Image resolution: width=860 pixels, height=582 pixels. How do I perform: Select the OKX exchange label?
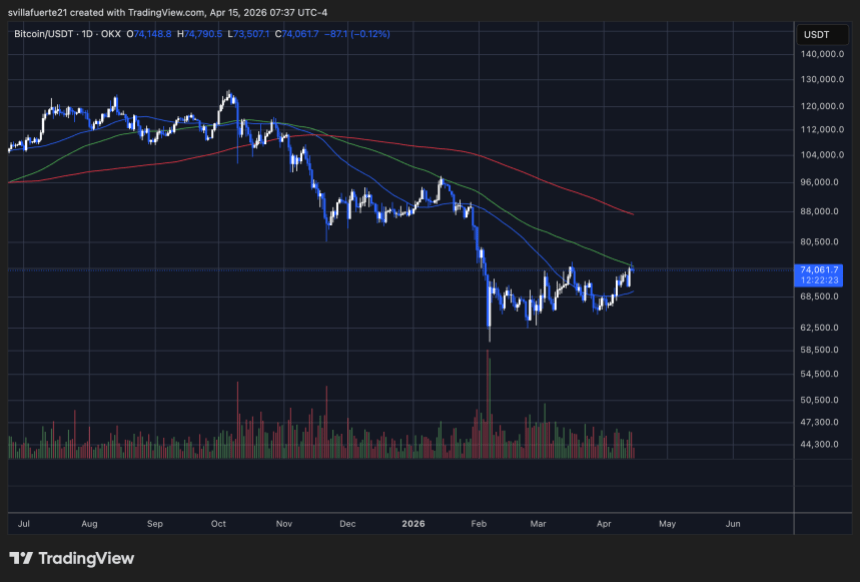110,34
